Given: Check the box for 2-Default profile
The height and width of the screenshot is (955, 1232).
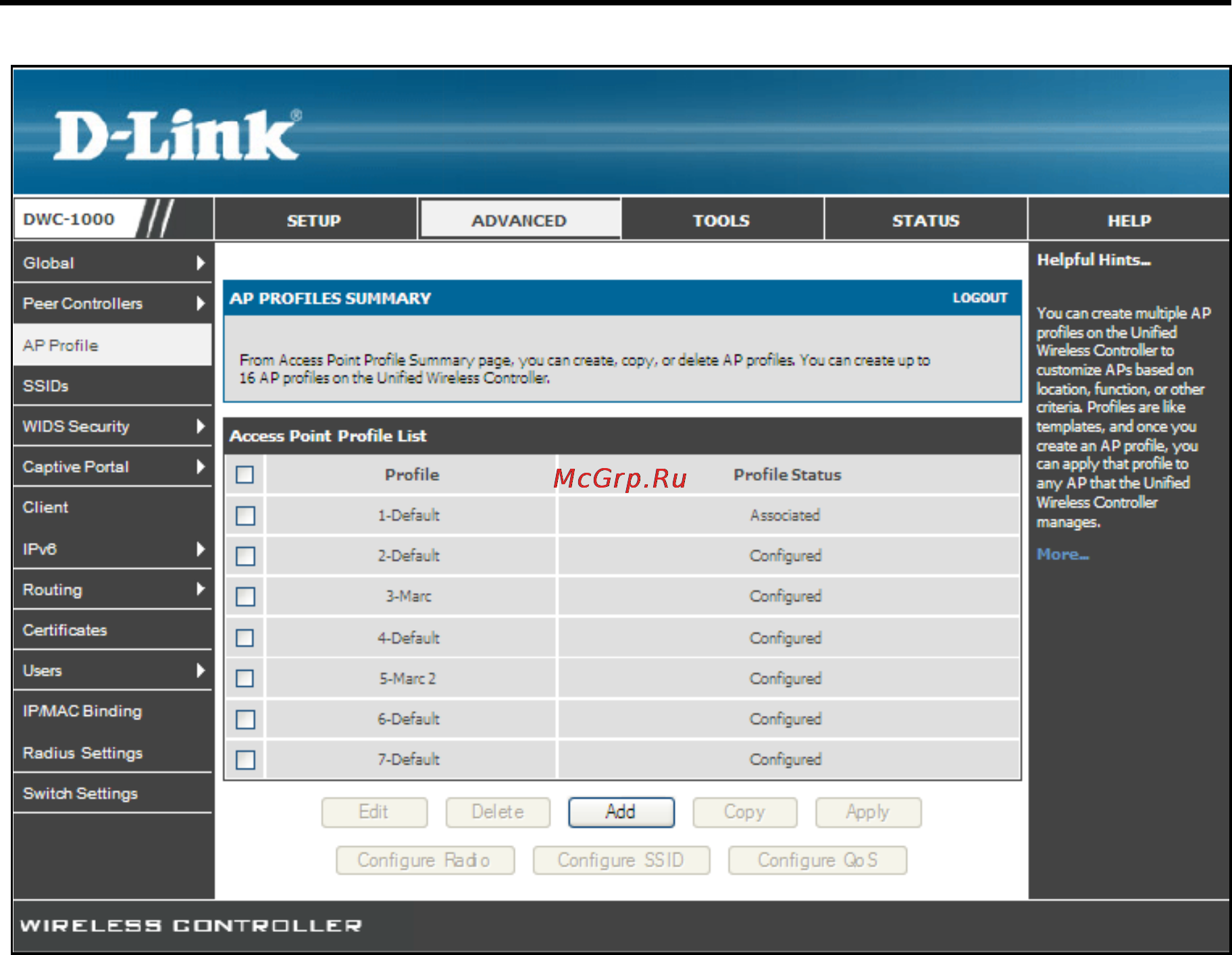Looking at the screenshot, I should [245, 556].
